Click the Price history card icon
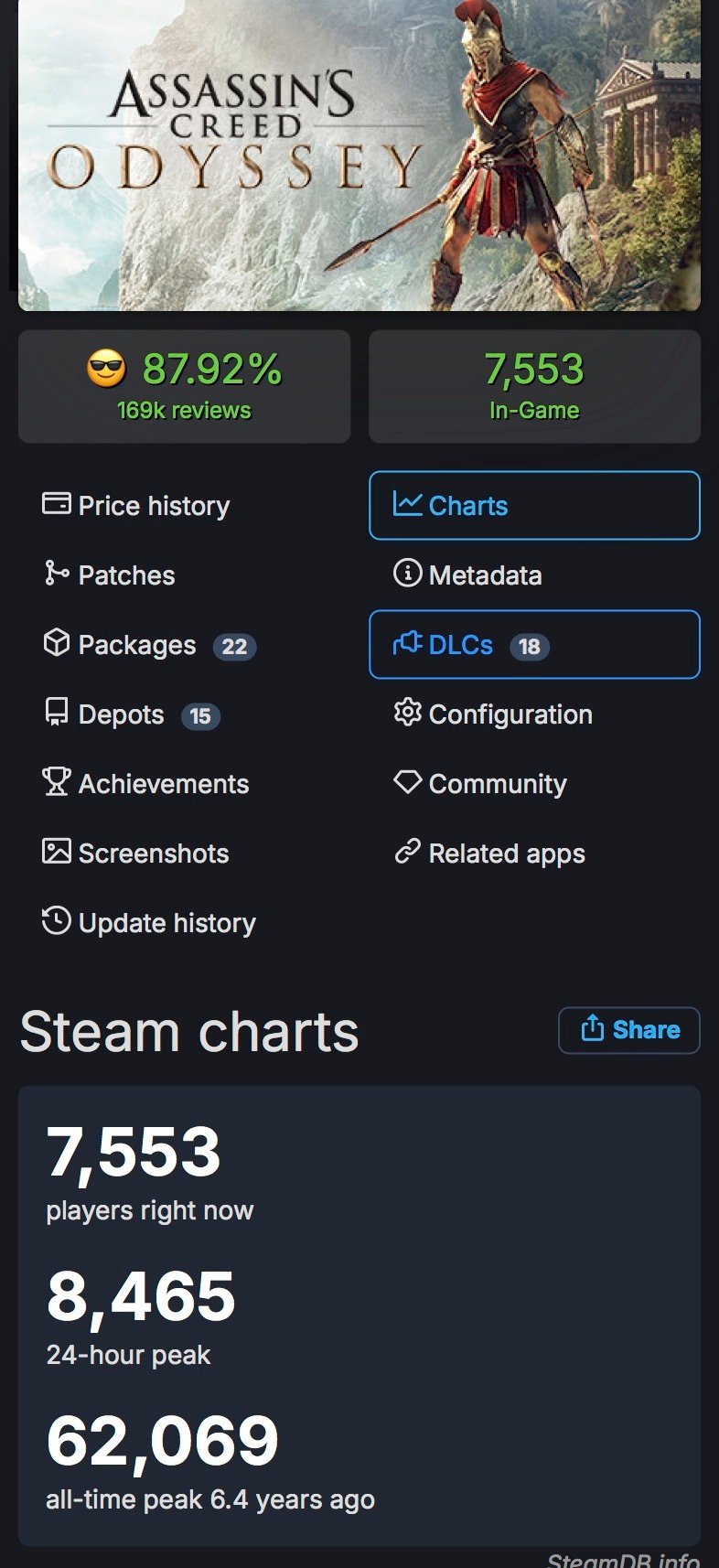Image resolution: width=719 pixels, height=1568 pixels. (57, 504)
